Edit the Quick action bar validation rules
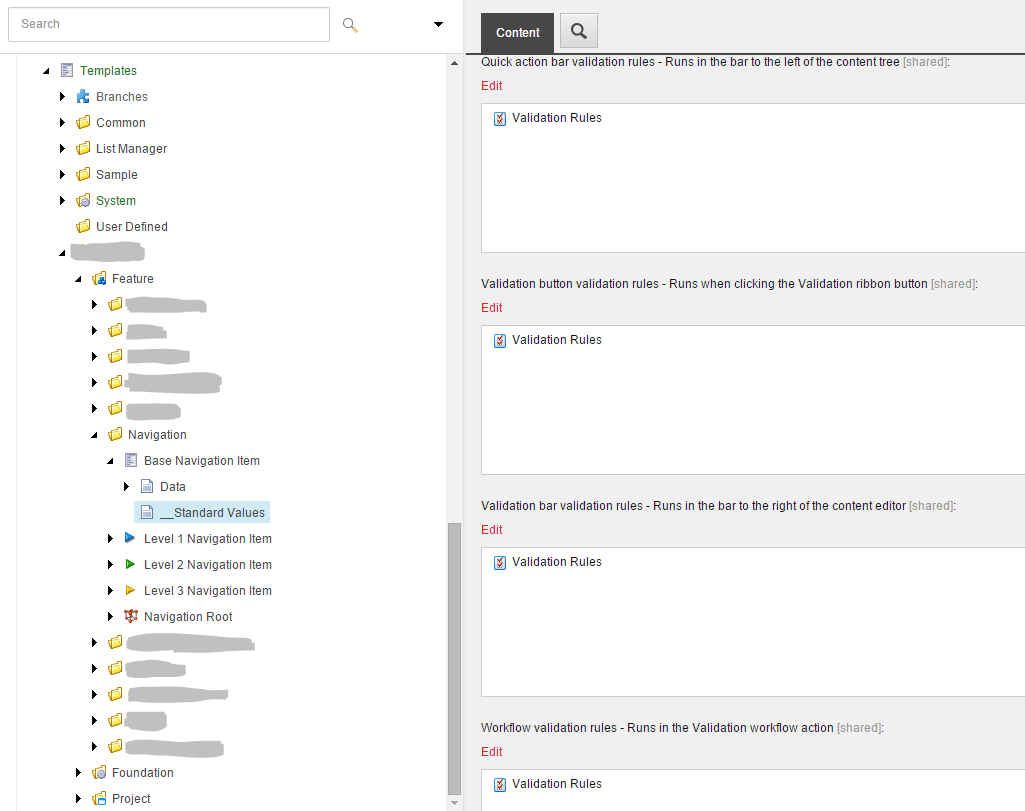1025x811 pixels. 492,86
